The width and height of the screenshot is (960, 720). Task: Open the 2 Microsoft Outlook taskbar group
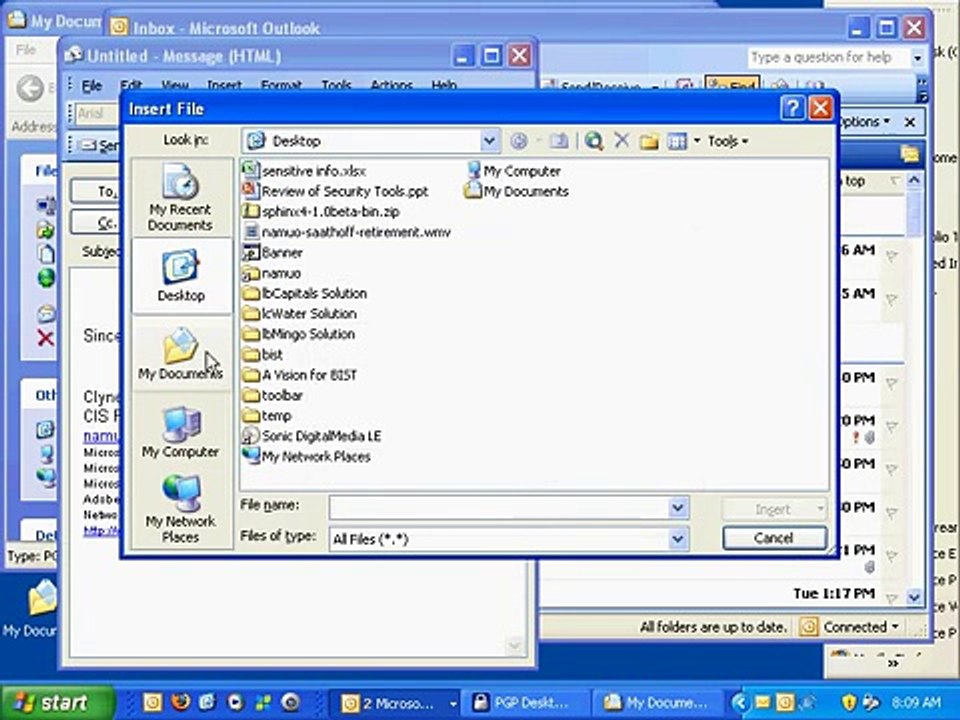coord(397,703)
